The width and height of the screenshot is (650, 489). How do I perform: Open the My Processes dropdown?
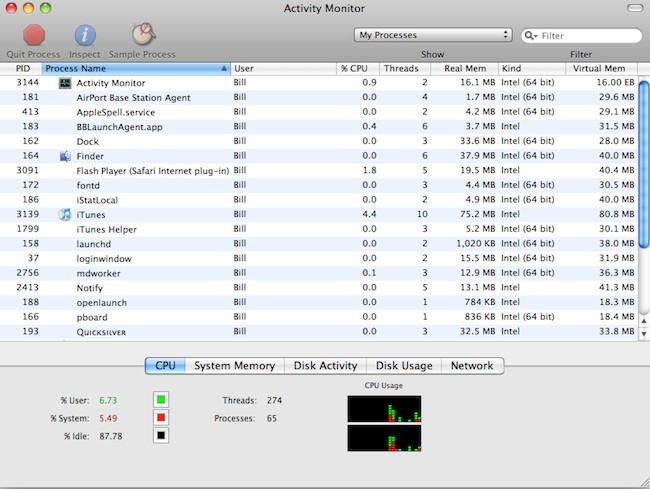click(433, 35)
